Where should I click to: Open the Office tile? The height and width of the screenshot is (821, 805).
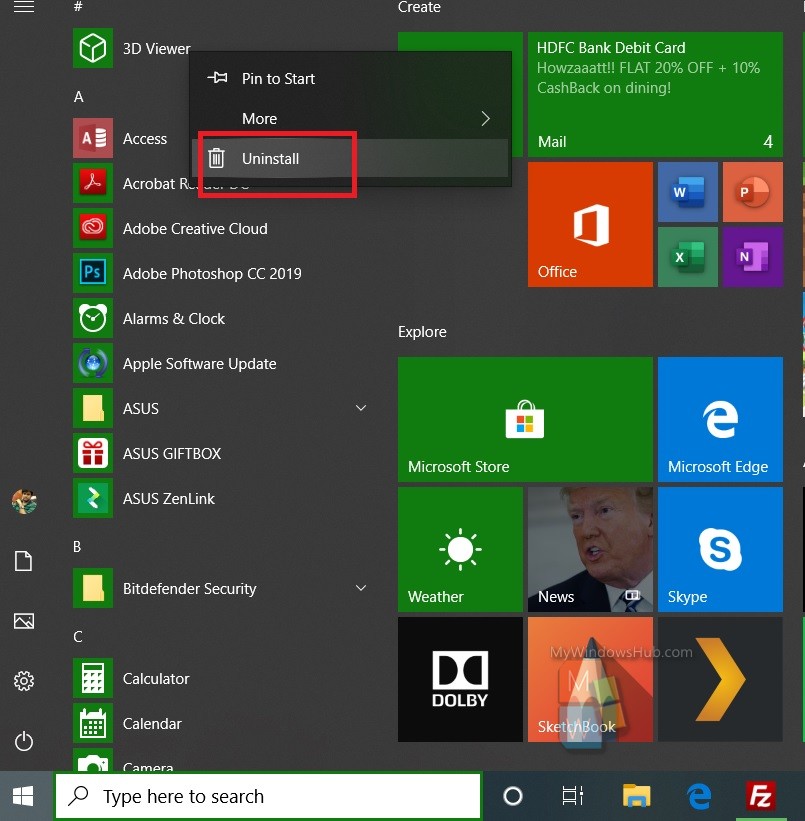590,225
